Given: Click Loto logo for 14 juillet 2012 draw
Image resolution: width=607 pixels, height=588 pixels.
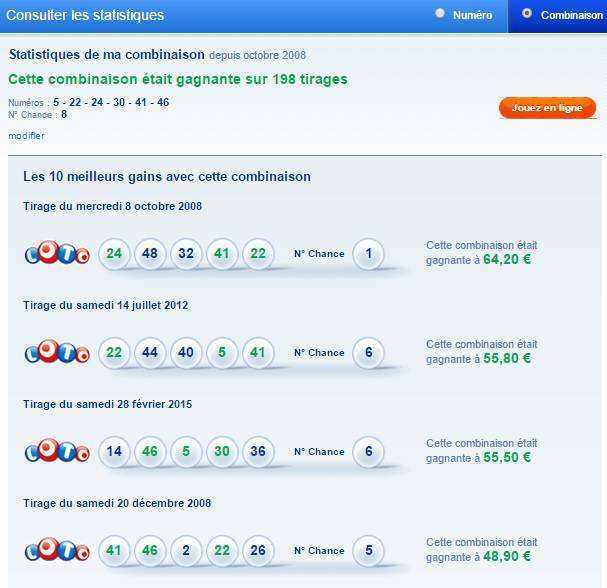Looking at the screenshot, I should (57, 352).
